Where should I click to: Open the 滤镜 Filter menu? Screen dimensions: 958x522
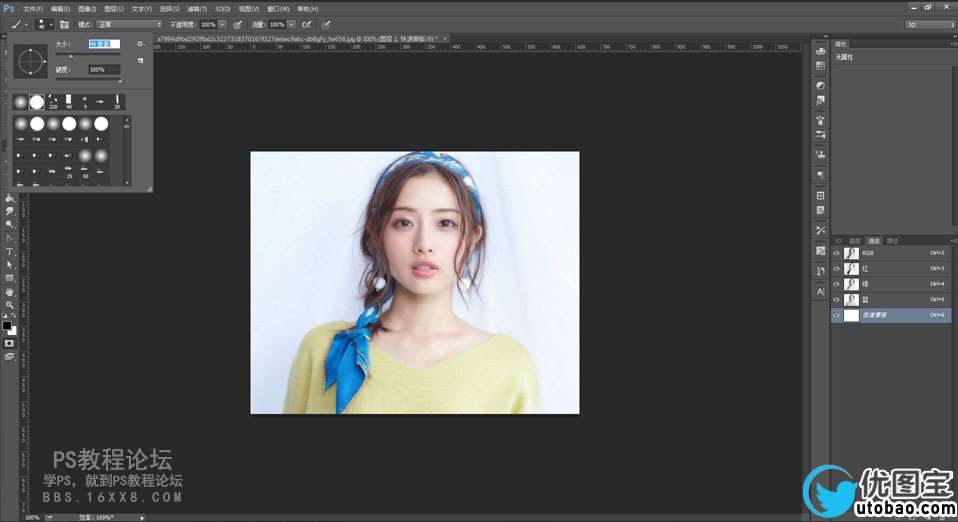click(197, 9)
